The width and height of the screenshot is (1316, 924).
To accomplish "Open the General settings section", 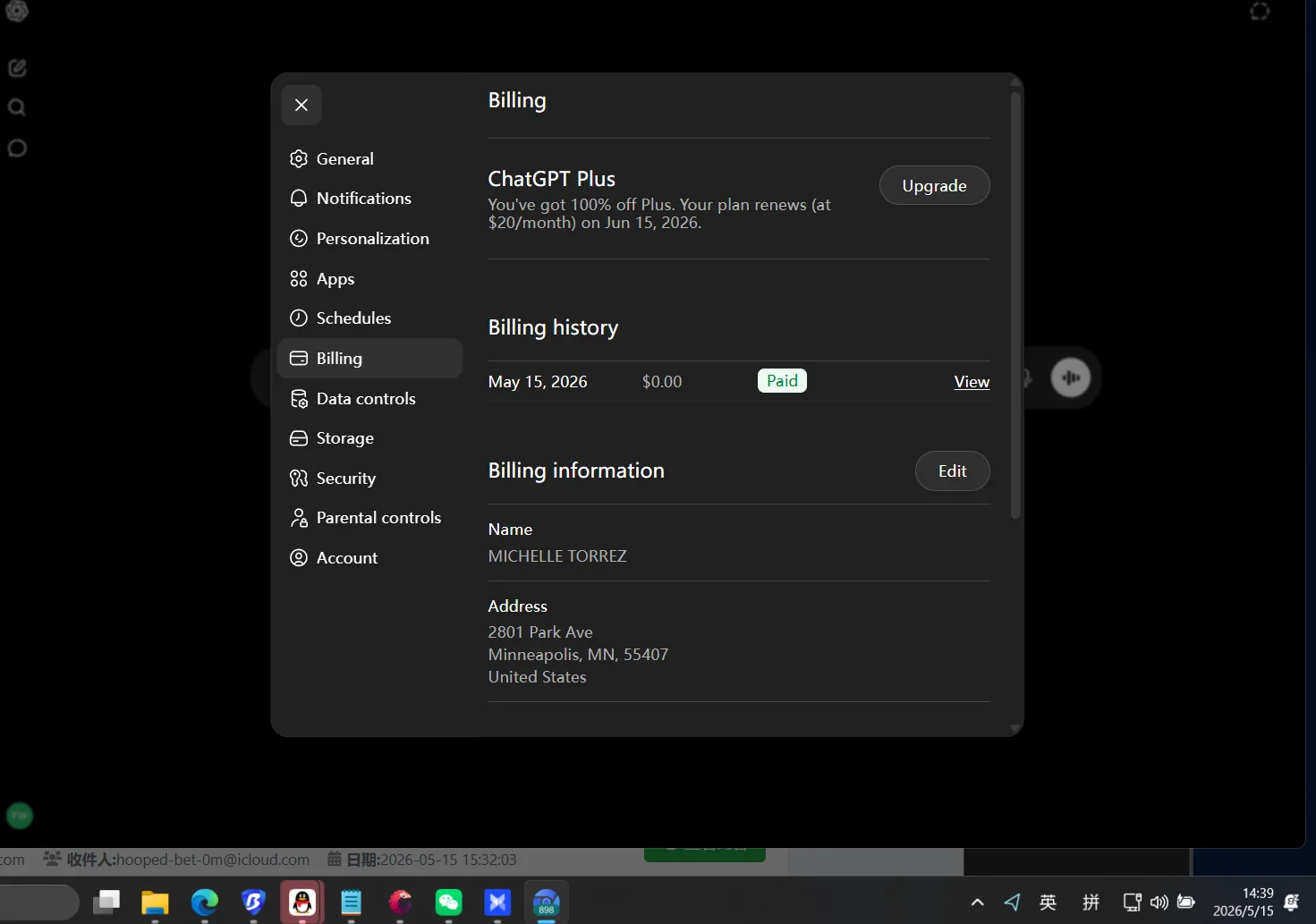I will tap(370, 159).
